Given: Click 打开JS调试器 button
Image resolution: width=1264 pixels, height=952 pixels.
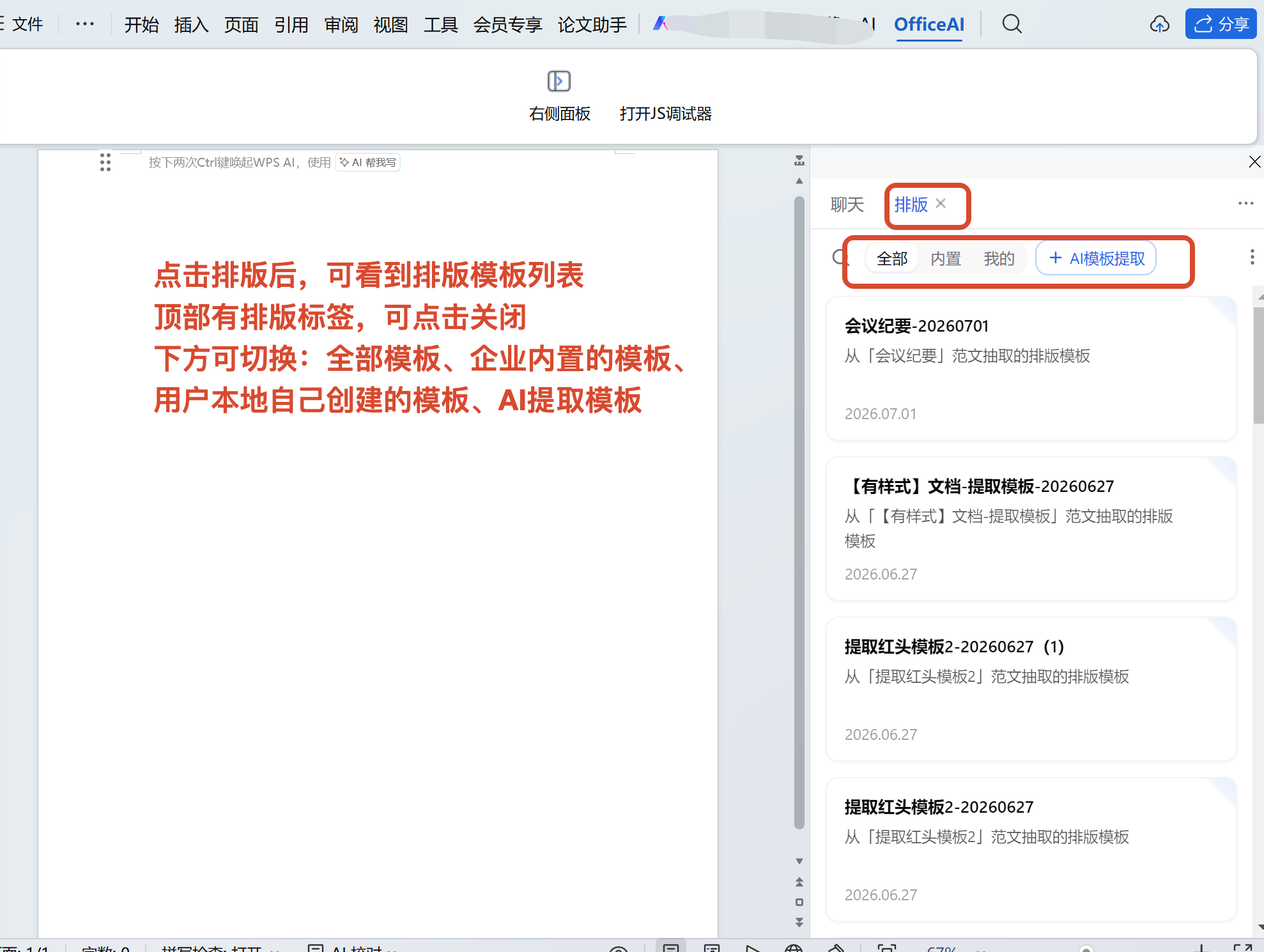Looking at the screenshot, I should point(665,114).
